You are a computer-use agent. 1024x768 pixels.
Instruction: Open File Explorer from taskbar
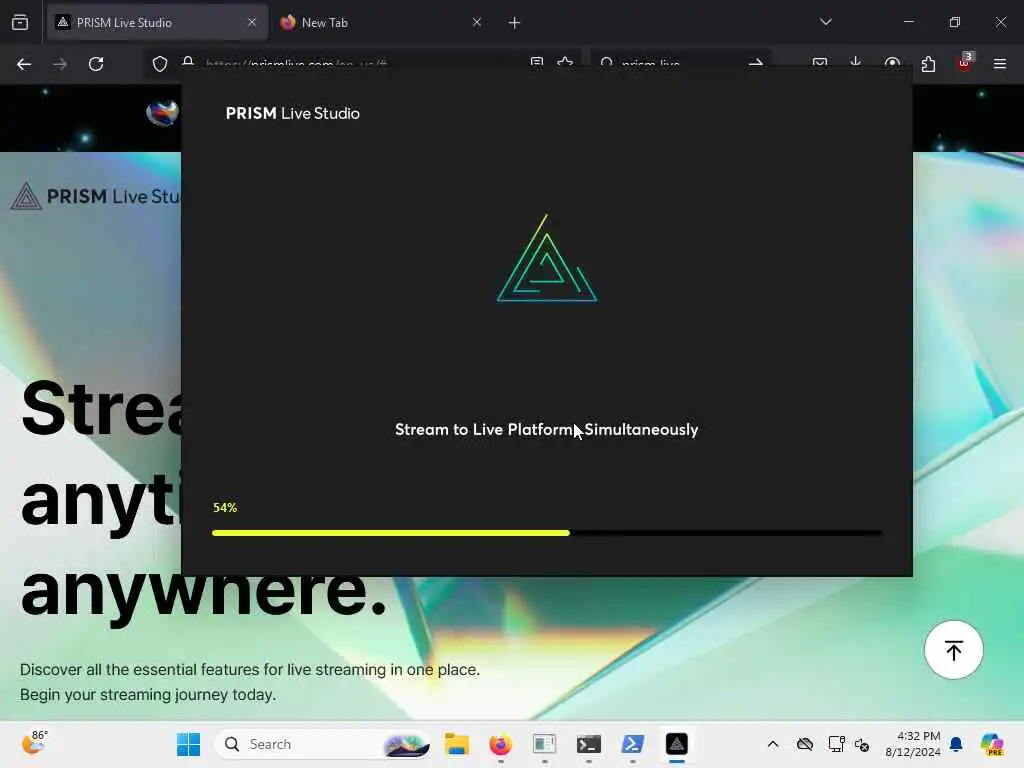456,744
